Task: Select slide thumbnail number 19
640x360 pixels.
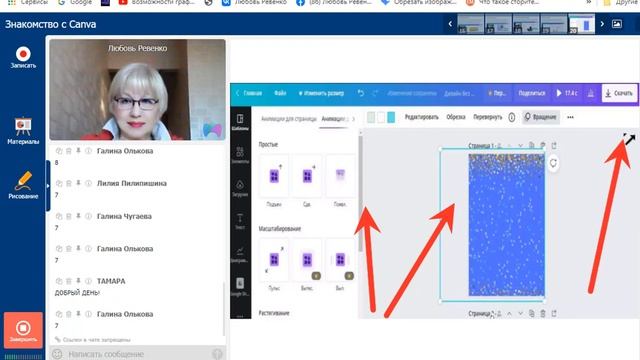Action: pyautogui.click(x=554, y=24)
